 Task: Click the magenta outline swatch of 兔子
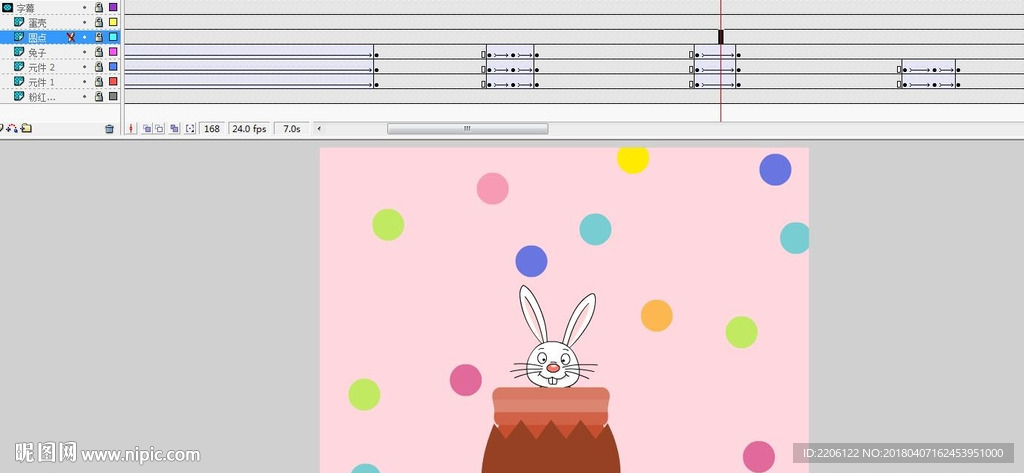(x=113, y=52)
